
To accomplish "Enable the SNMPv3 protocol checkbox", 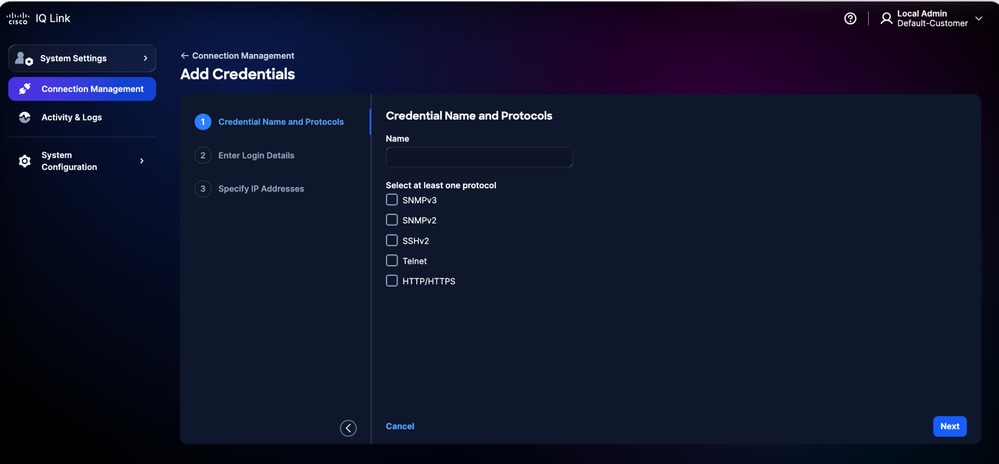I will [392, 200].
